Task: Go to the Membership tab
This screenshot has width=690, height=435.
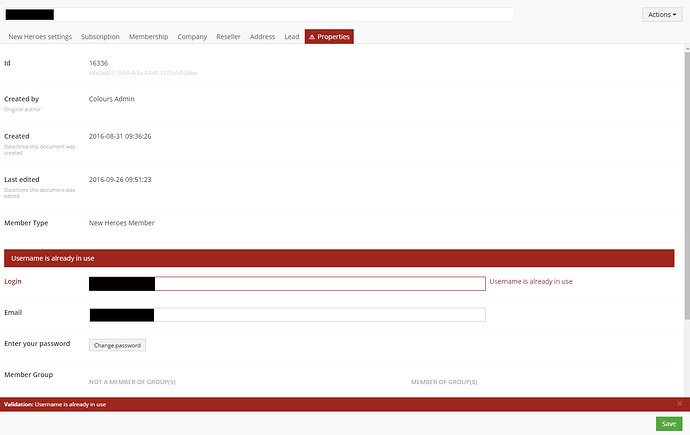Action: (148, 37)
